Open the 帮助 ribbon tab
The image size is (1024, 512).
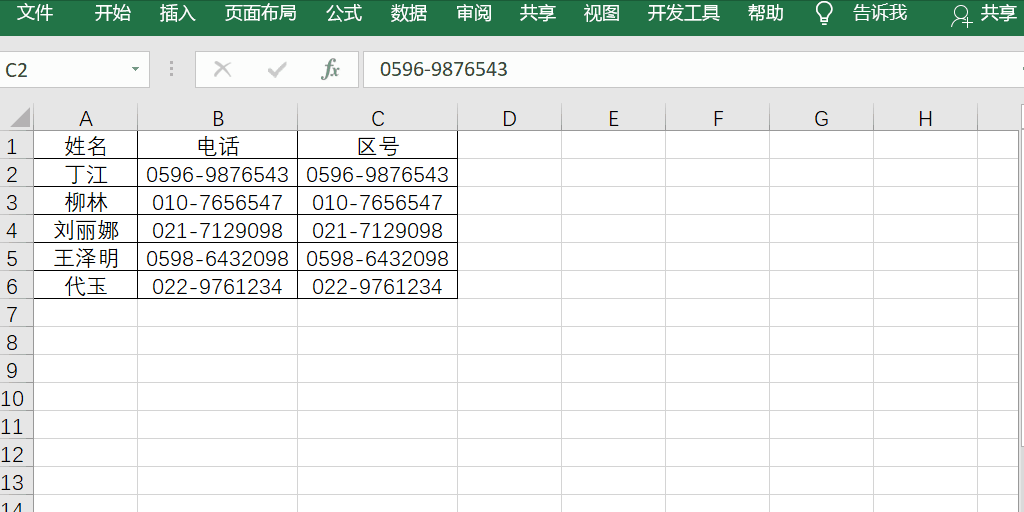[x=765, y=13]
